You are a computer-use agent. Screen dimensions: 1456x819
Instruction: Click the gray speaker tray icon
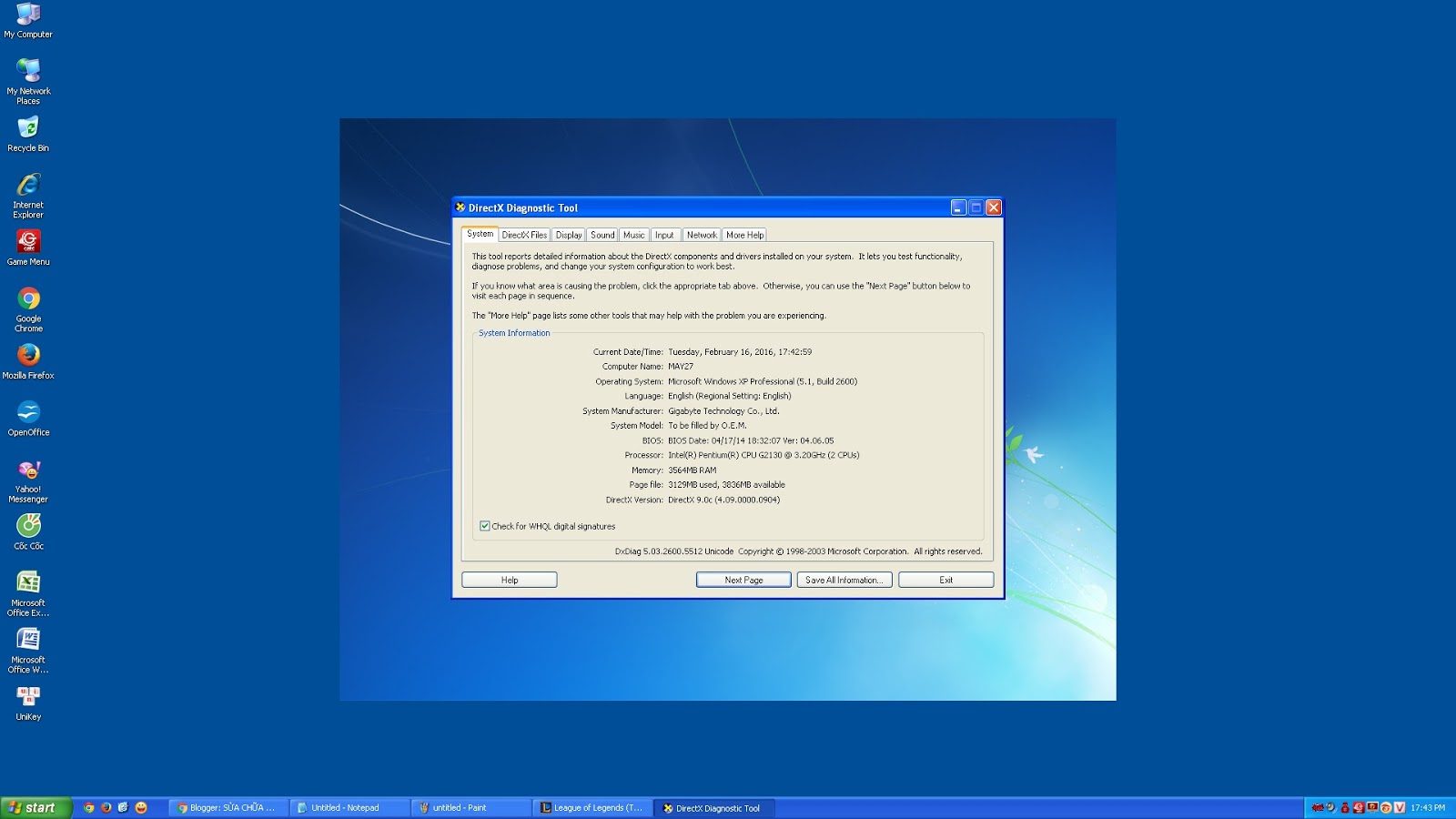[1330, 806]
